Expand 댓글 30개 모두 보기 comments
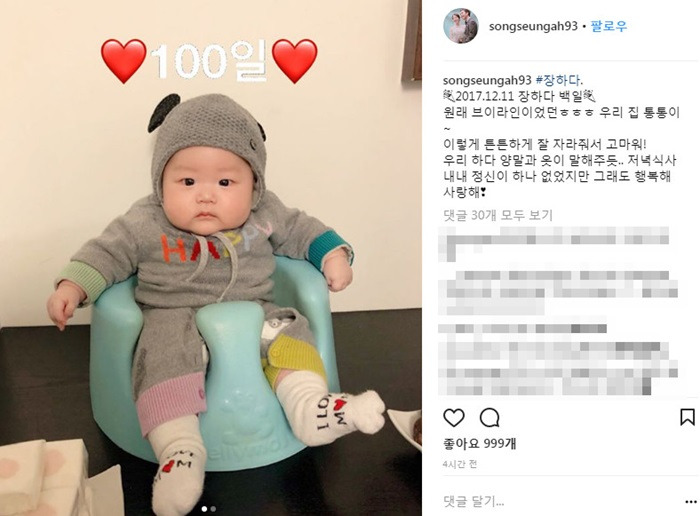This screenshot has height=516, width=700. pos(498,215)
